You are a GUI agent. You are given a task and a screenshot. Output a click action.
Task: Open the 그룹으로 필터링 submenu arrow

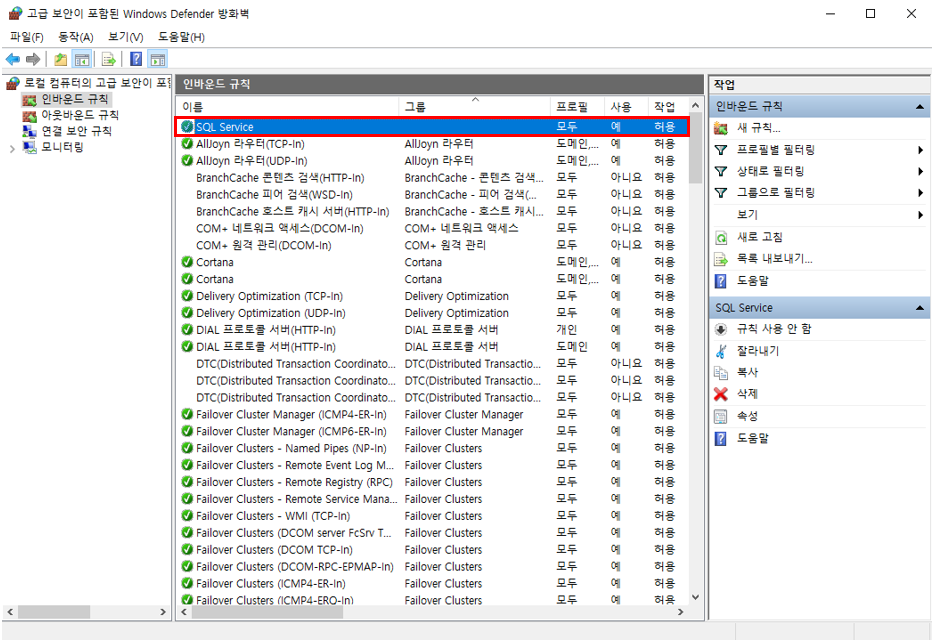click(921, 193)
